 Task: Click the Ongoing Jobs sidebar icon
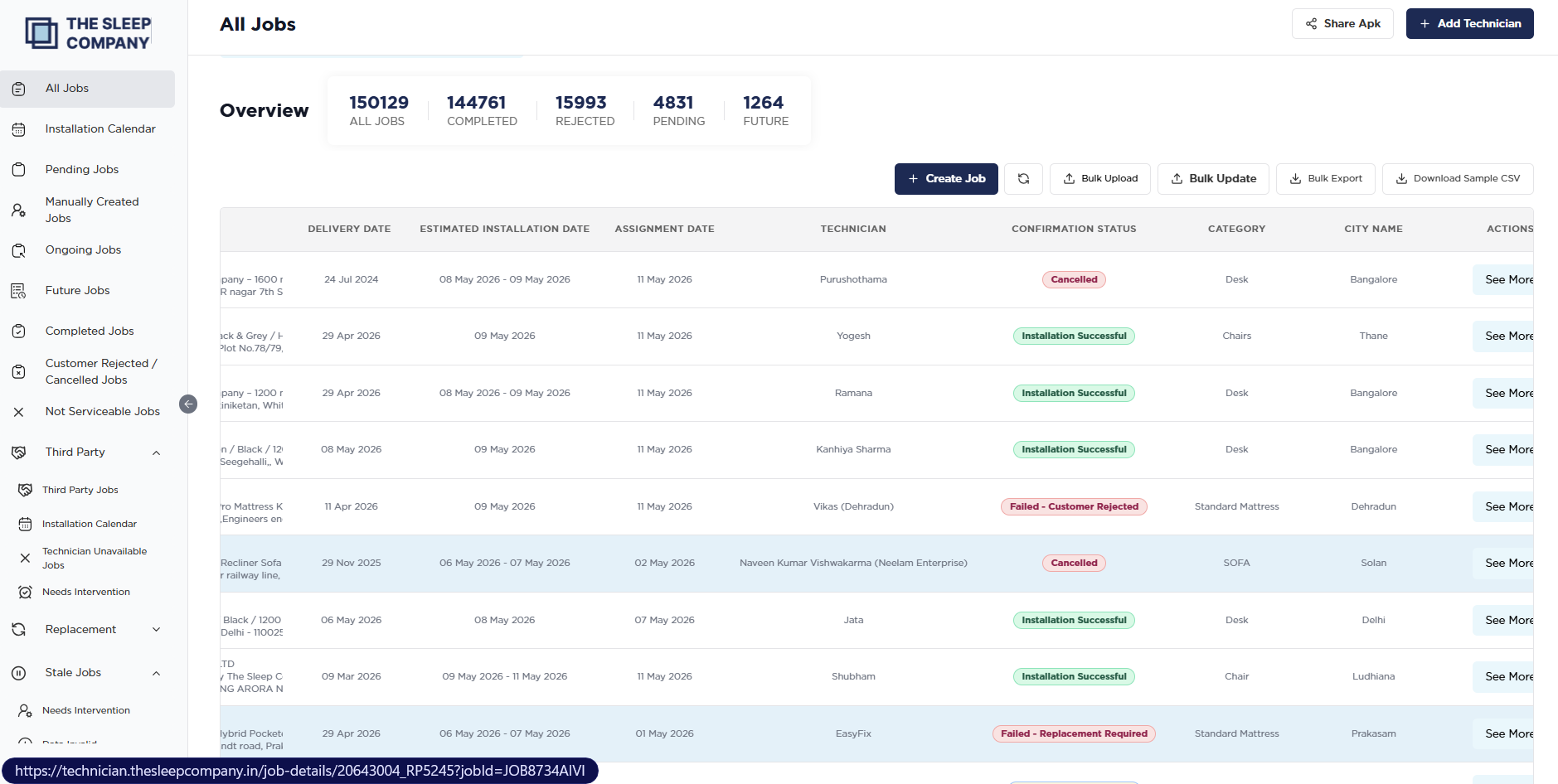point(18,250)
